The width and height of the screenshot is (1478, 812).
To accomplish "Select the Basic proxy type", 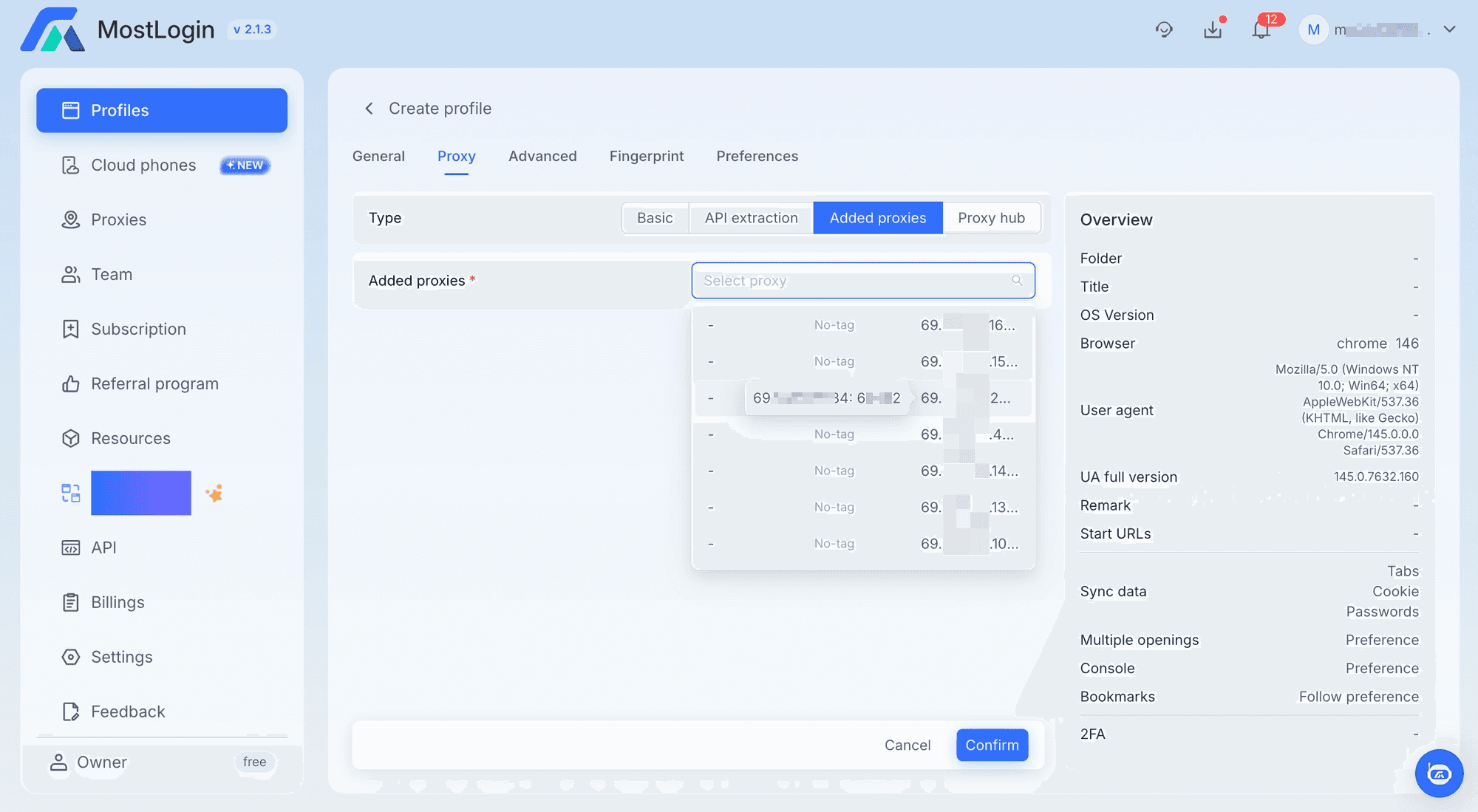I will coord(655,218).
